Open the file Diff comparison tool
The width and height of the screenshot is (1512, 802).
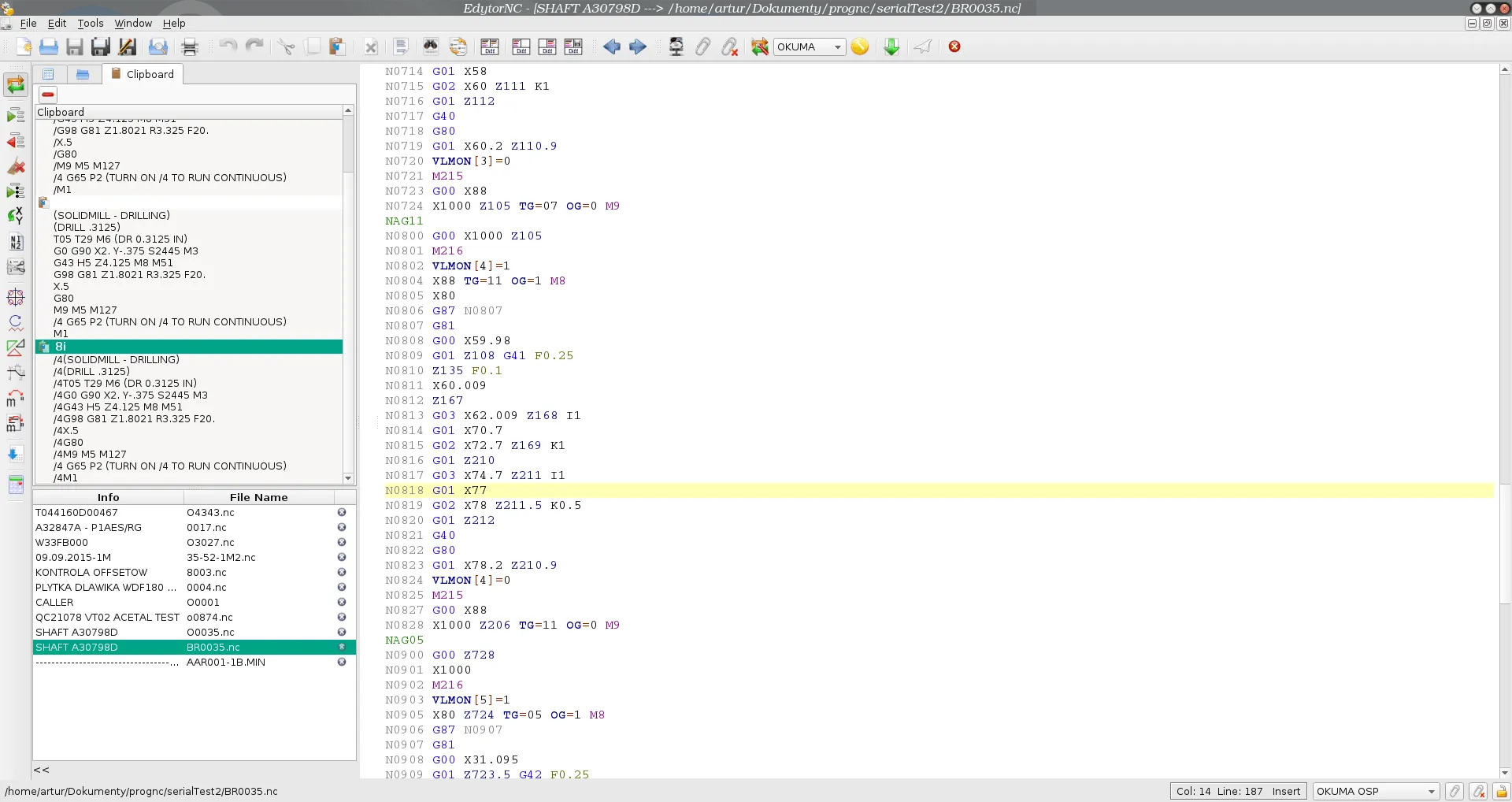coord(489,46)
